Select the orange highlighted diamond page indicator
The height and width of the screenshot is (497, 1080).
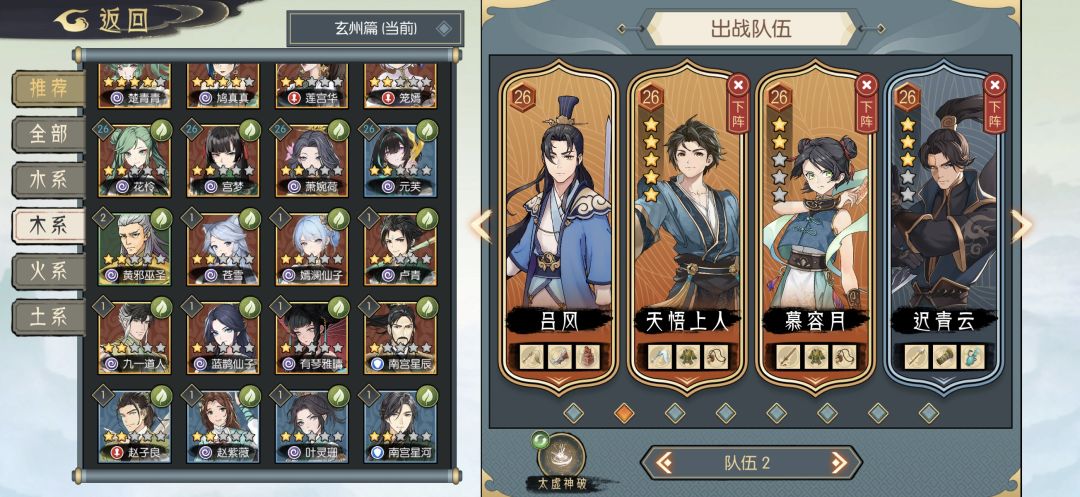(x=624, y=412)
